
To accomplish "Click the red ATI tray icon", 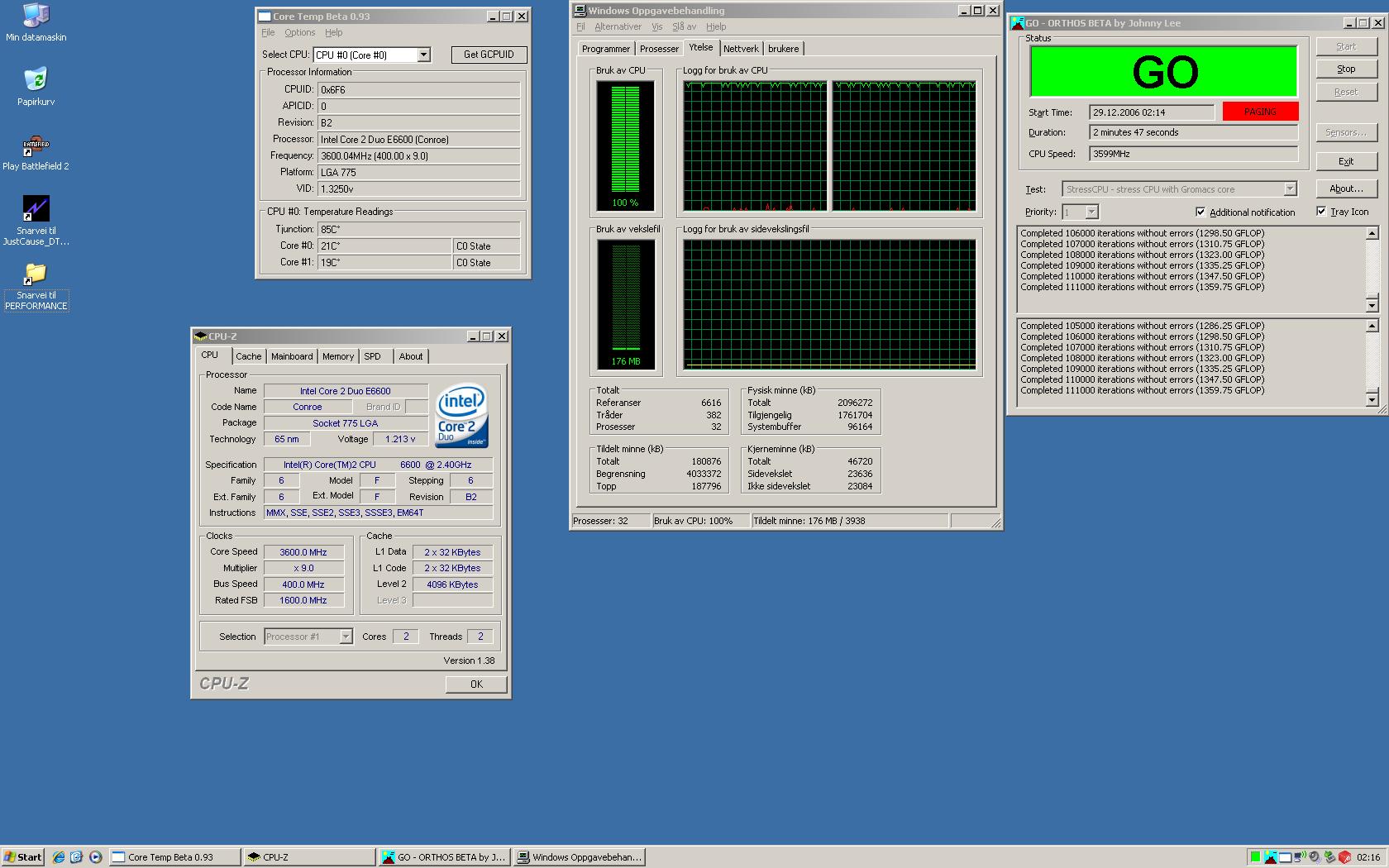I will 1345,857.
